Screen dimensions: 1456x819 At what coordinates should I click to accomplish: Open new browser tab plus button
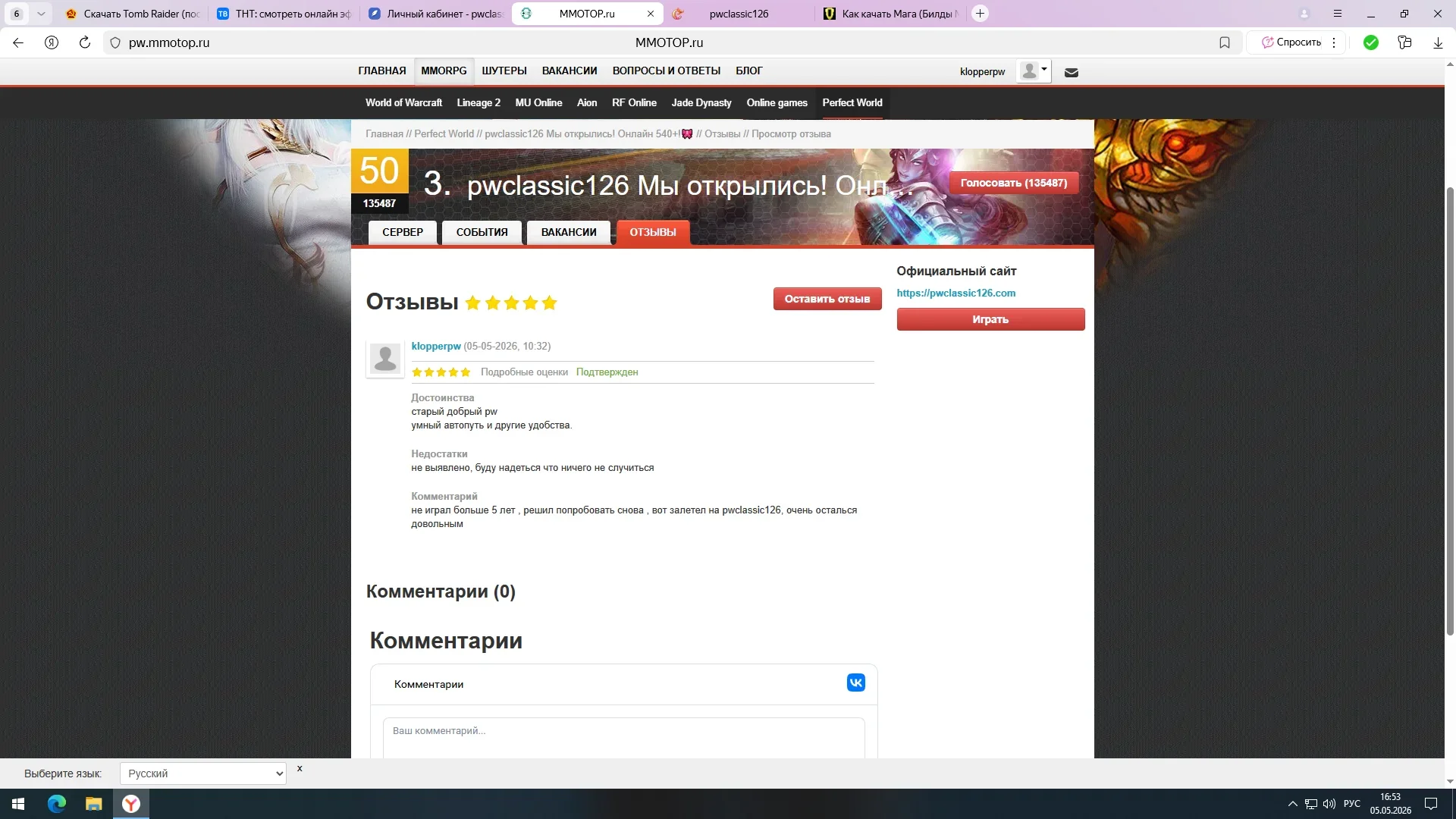980,14
